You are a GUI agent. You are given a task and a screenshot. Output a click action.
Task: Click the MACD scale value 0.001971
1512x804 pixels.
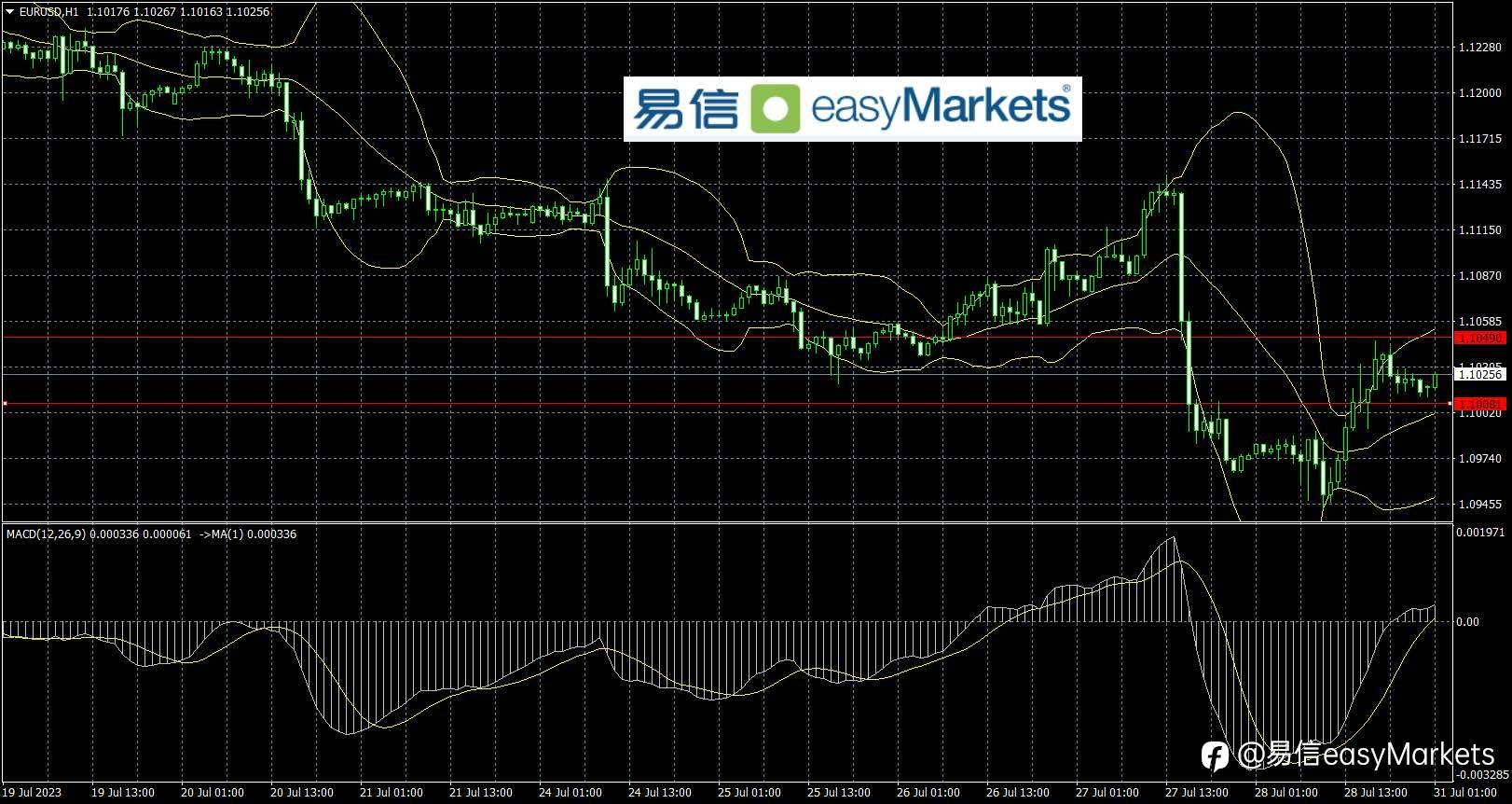tap(1481, 533)
